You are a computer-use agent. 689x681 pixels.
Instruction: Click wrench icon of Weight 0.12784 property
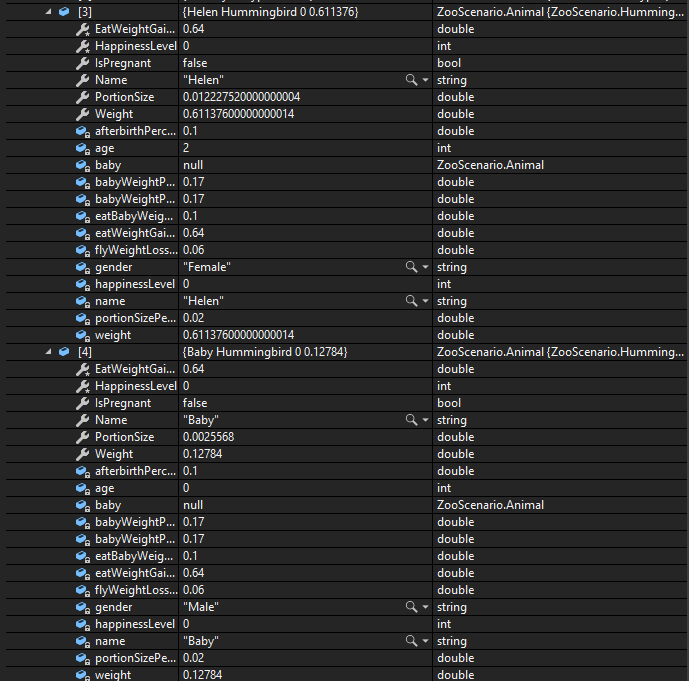coord(83,454)
